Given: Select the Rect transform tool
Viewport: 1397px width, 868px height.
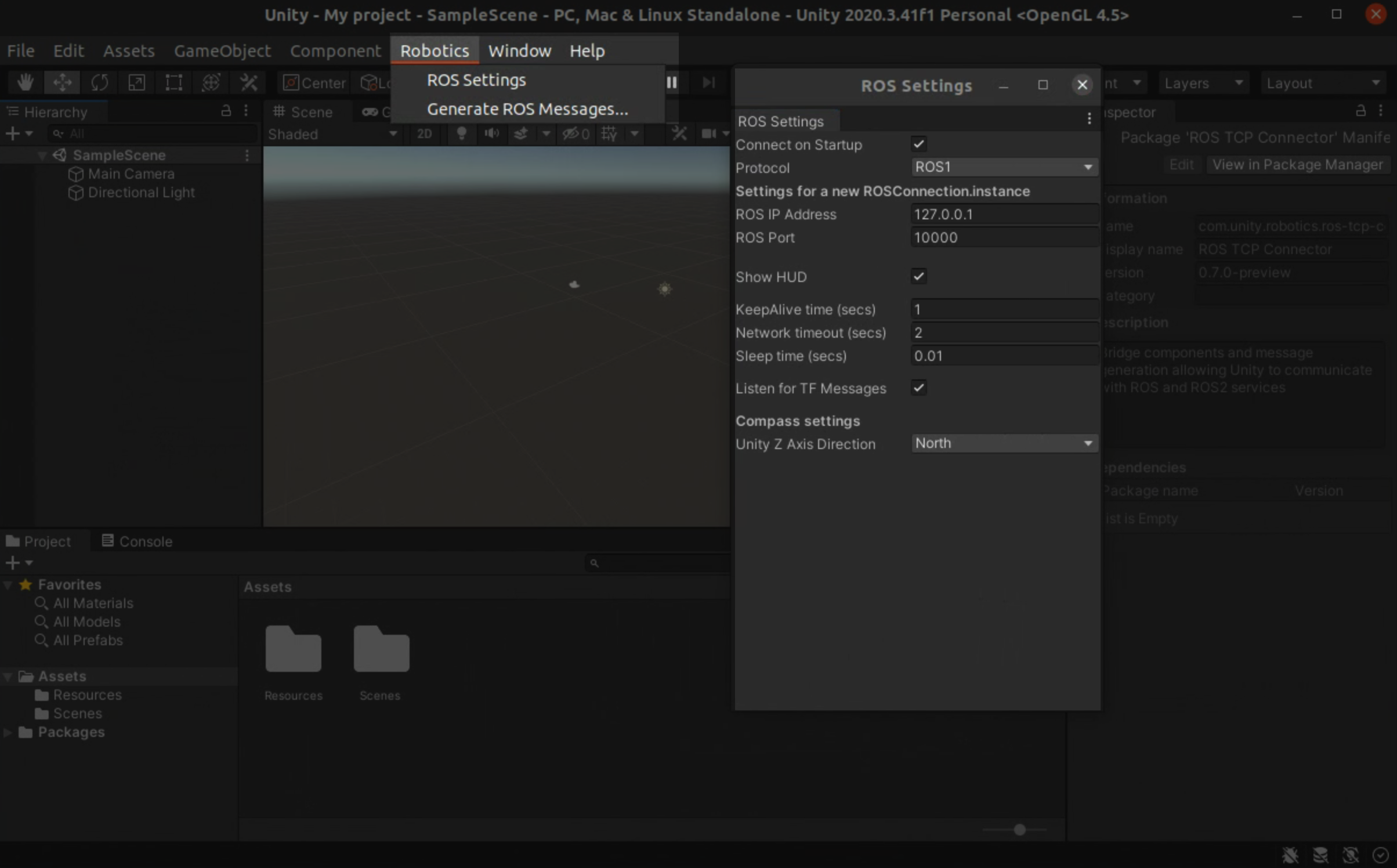Looking at the screenshot, I should coord(173,82).
